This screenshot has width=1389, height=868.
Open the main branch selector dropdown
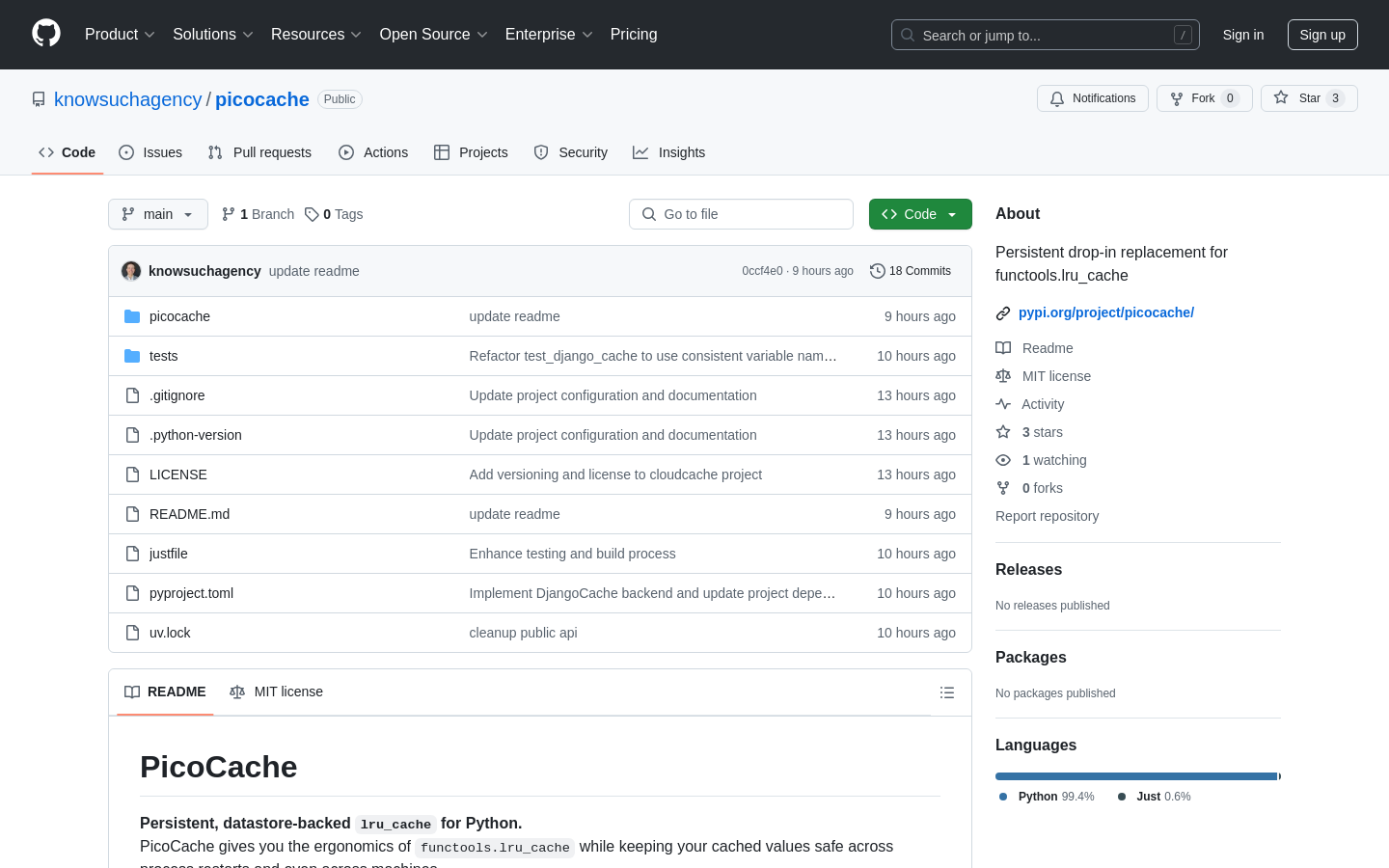click(x=158, y=214)
